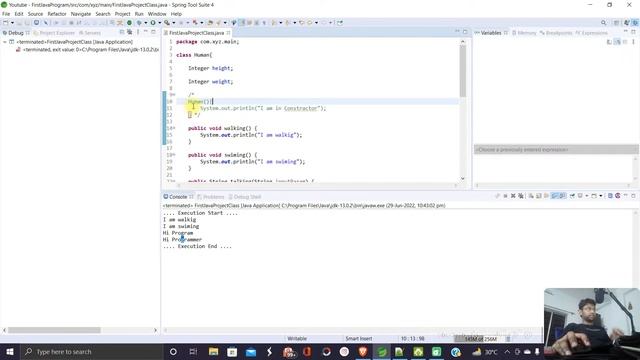Open Mail app from taskbar

click(x=251, y=351)
